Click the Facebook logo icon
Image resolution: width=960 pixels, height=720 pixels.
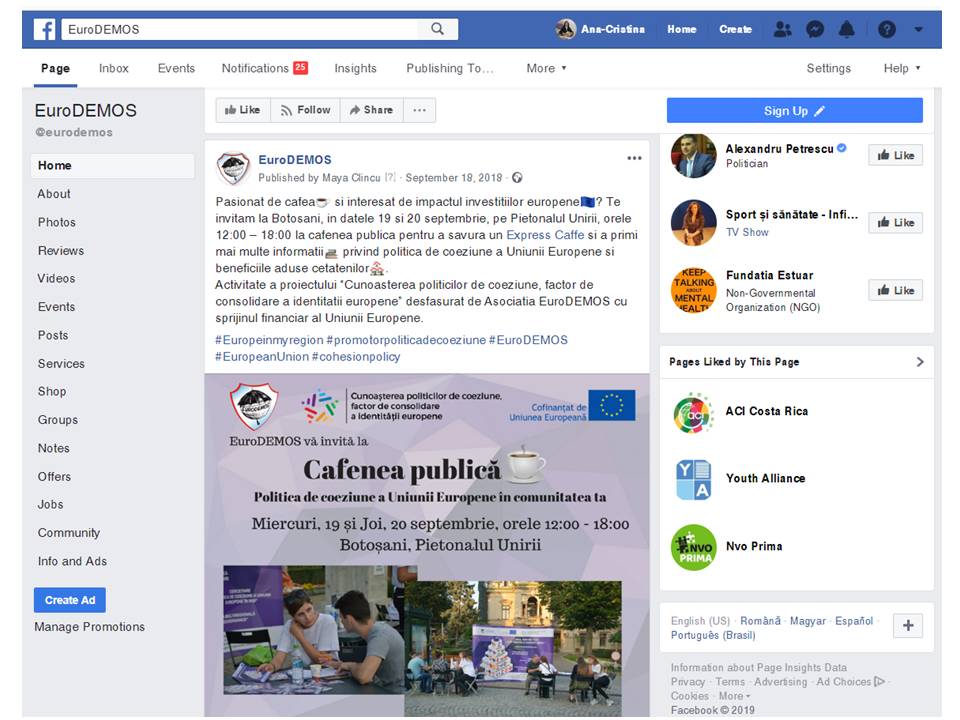pos(44,29)
